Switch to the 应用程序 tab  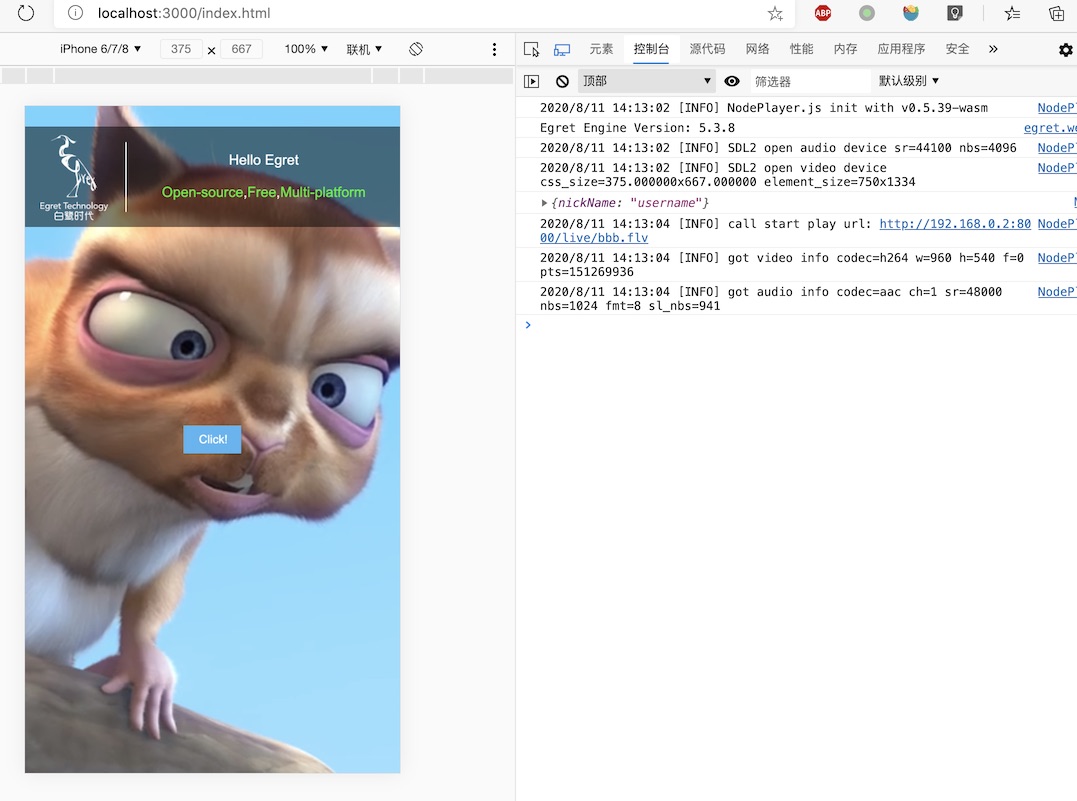[x=901, y=49]
